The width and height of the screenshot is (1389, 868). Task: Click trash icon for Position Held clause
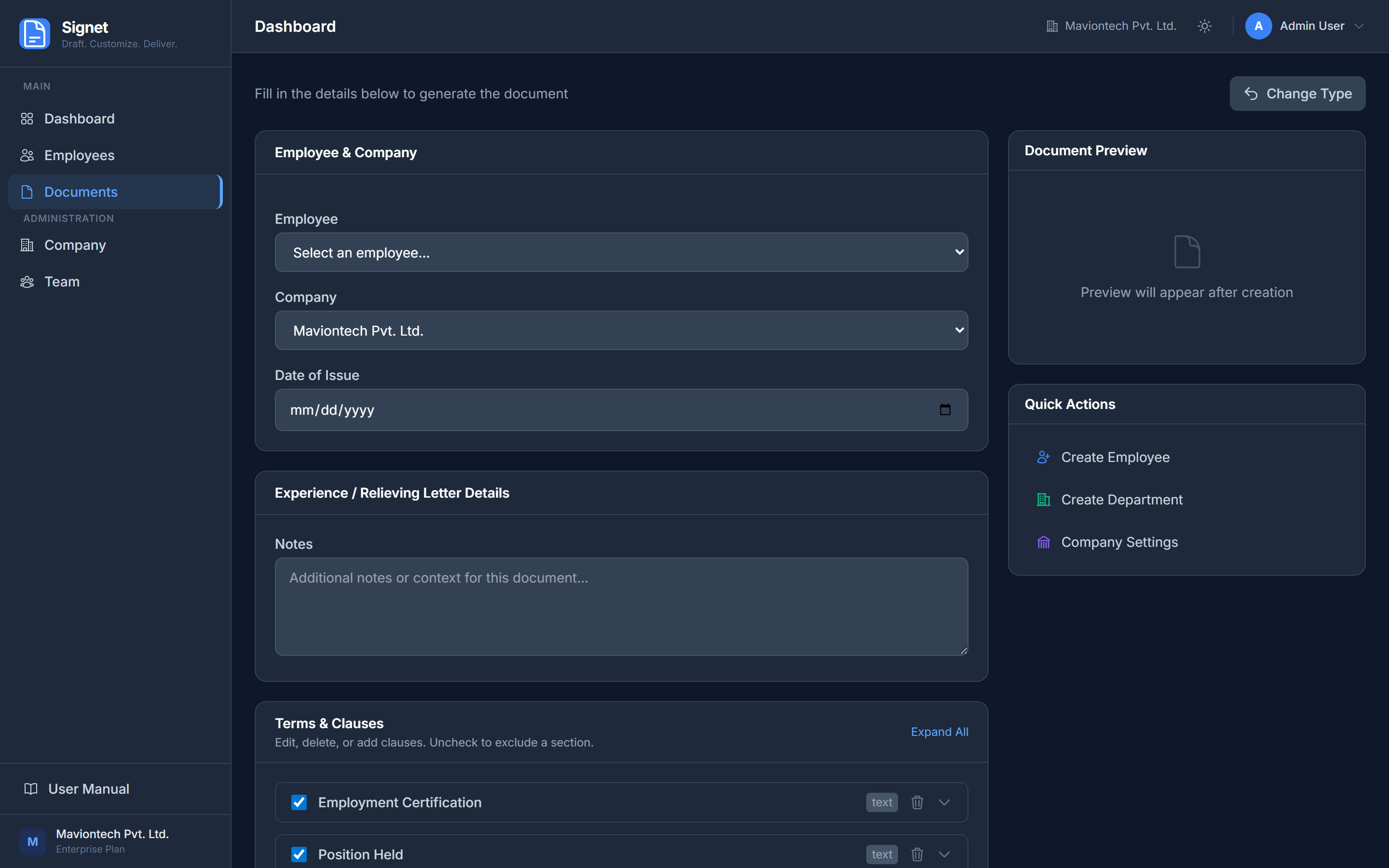[917, 854]
